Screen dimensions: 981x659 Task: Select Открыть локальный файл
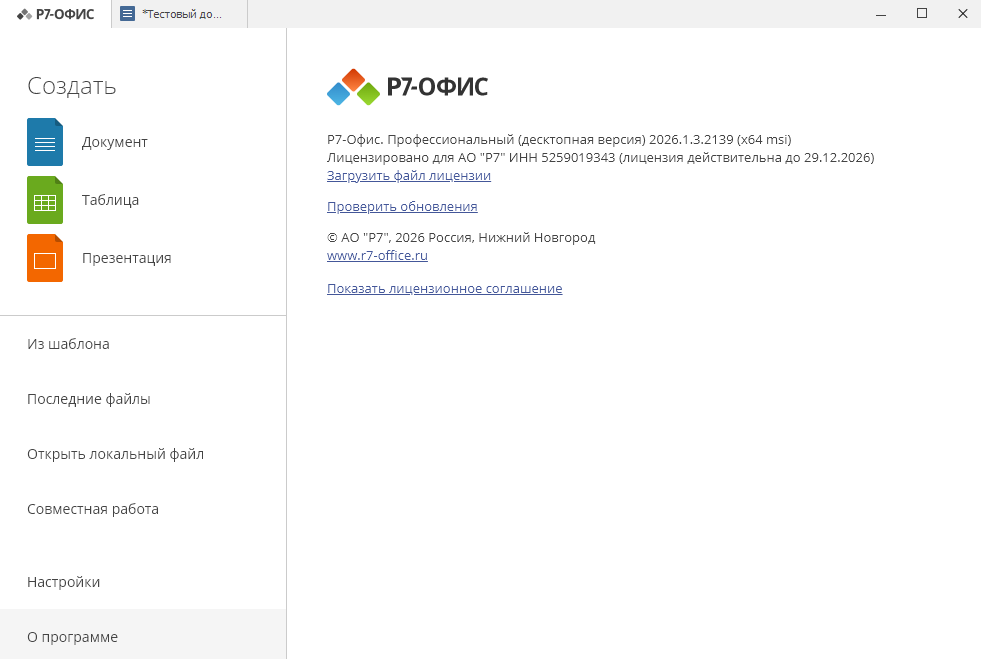tap(143, 454)
